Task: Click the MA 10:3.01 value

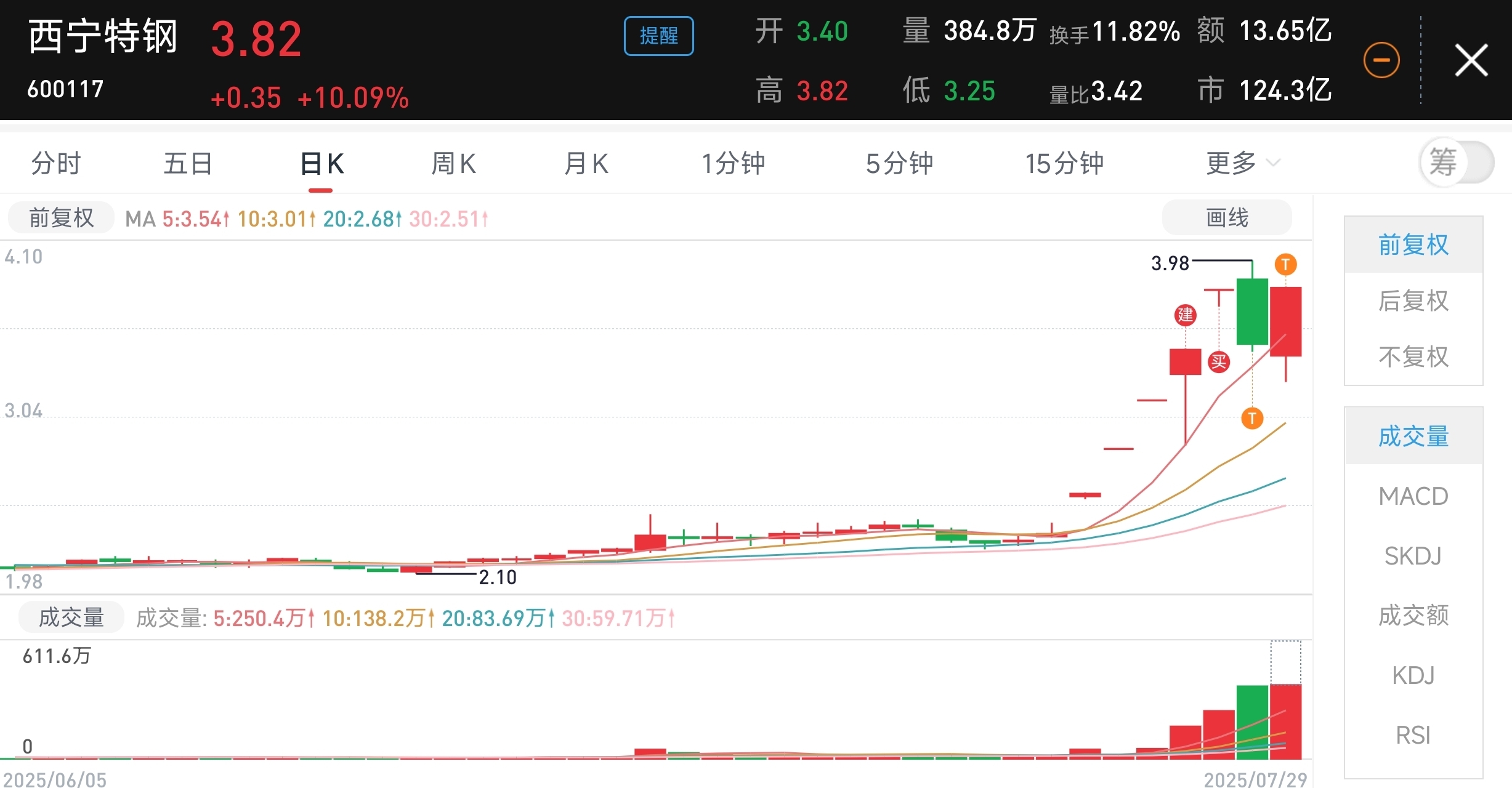Action: (277, 219)
